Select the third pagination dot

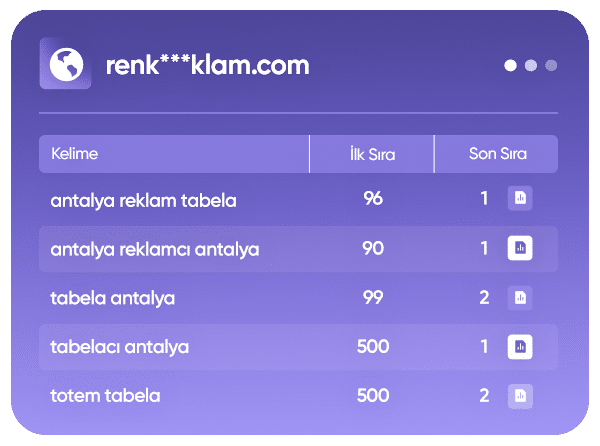coord(551,66)
